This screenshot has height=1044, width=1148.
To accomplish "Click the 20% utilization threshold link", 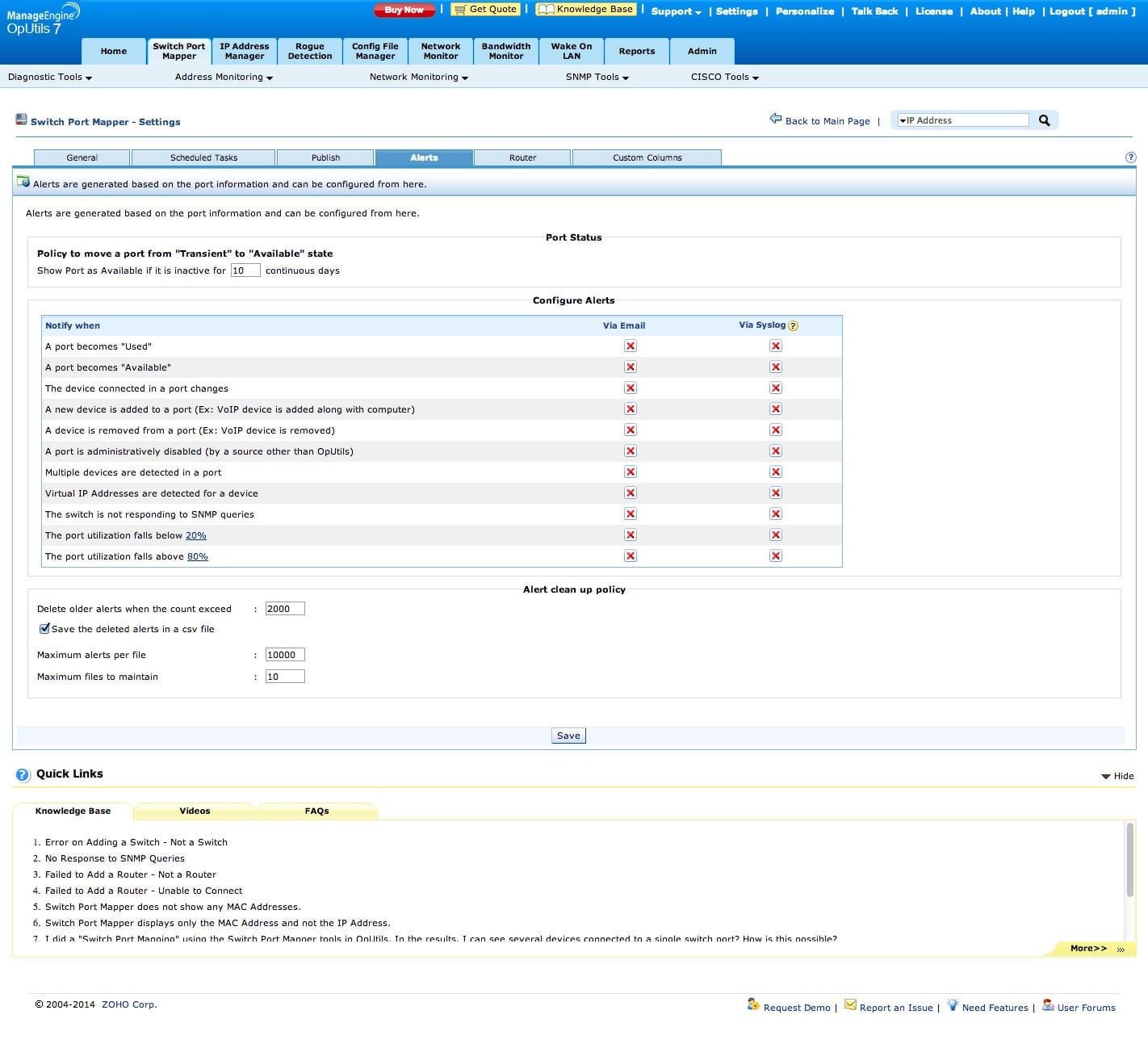I will [196, 535].
